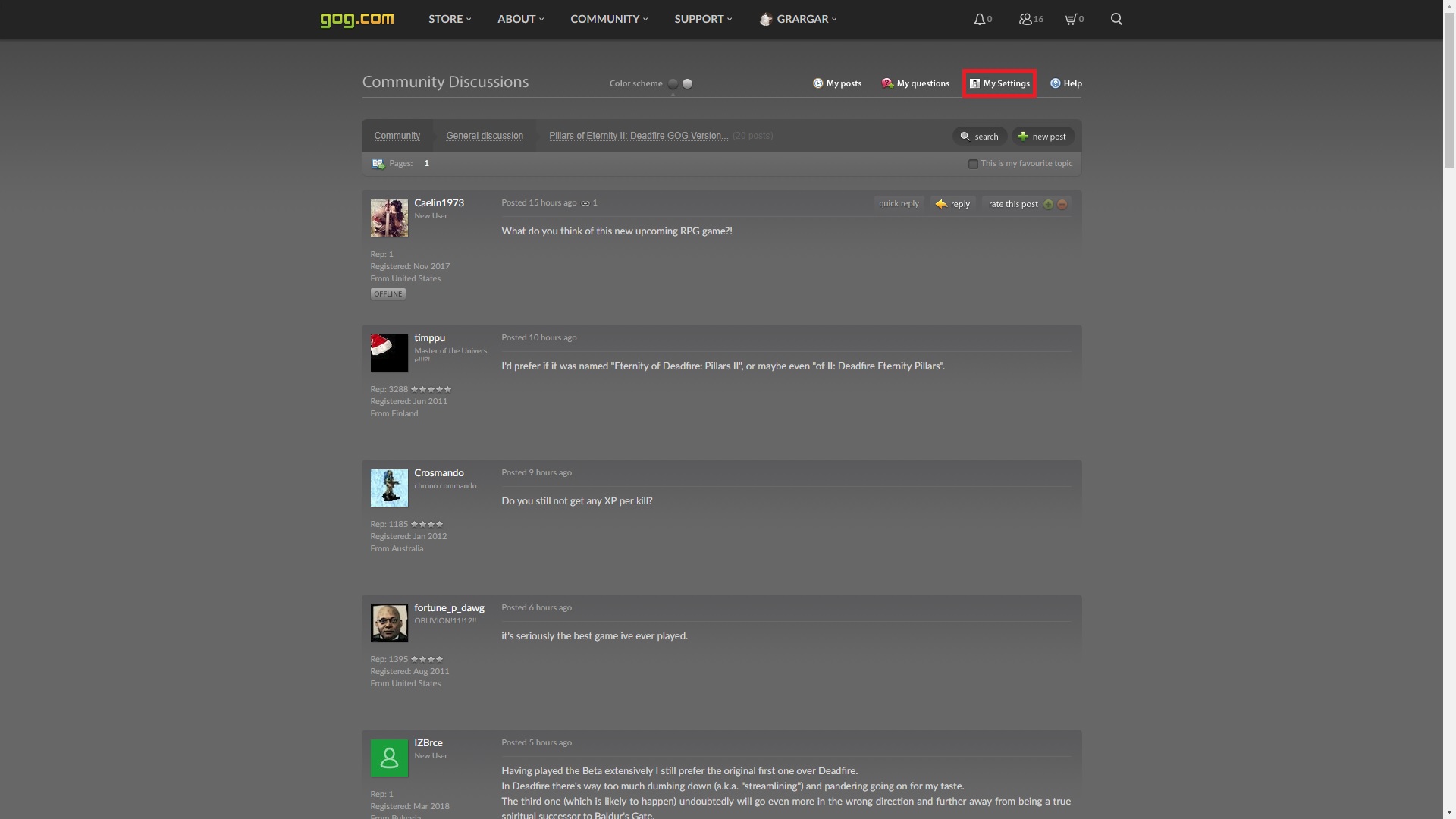
Task: Click 'Posted 15 hours ago' timestamp
Action: pos(538,203)
